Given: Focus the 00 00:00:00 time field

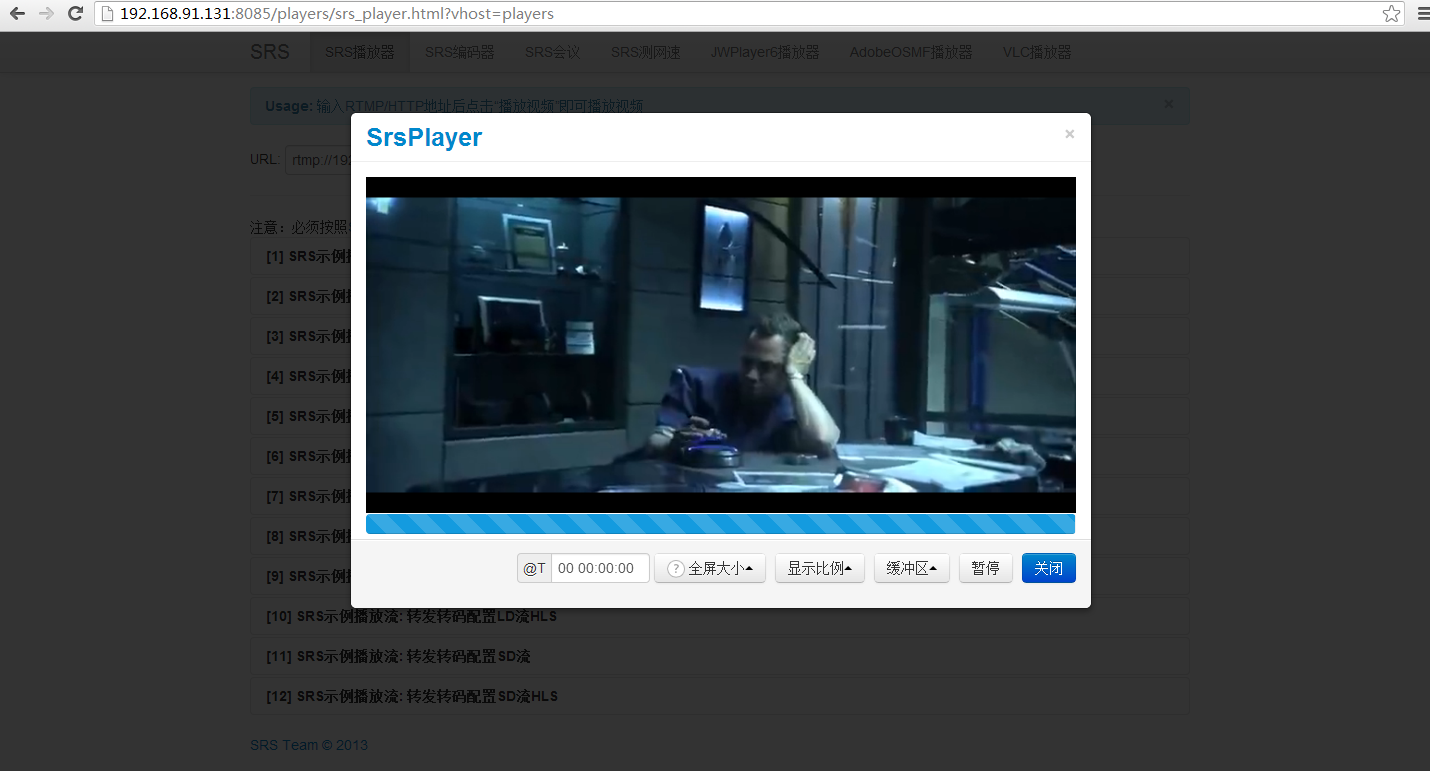Looking at the screenshot, I should coord(600,568).
